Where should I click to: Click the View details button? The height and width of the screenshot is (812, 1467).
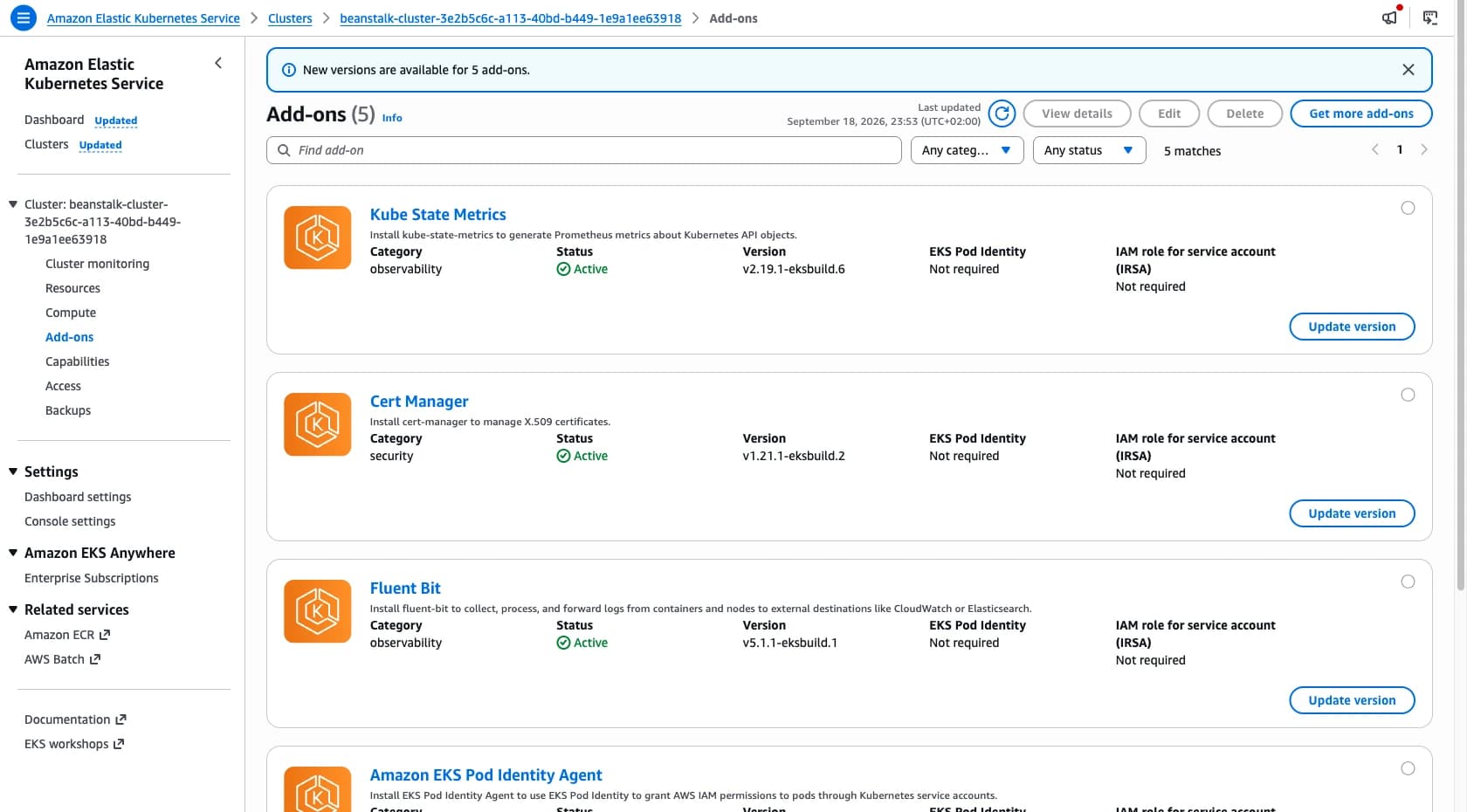pos(1077,114)
